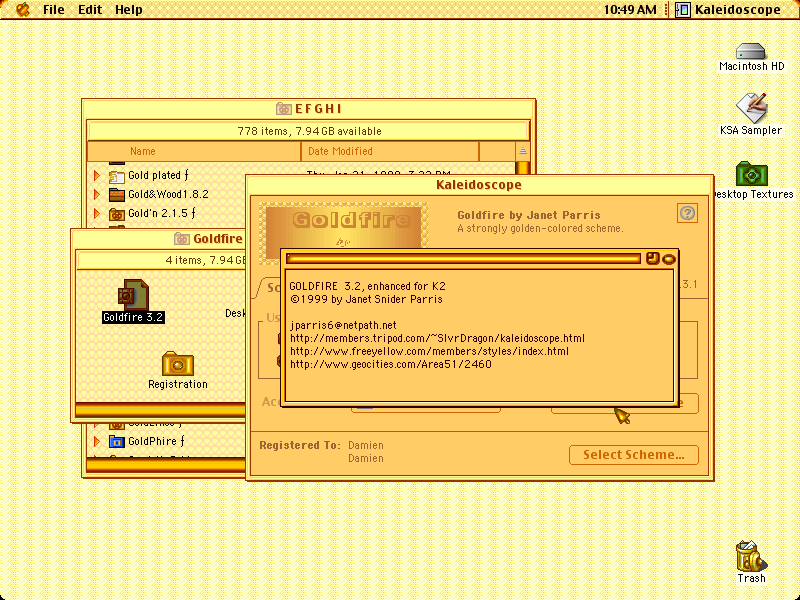Expand the Gold&Wood1.8.2 row

pyautogui.click(x=96, y=194)
